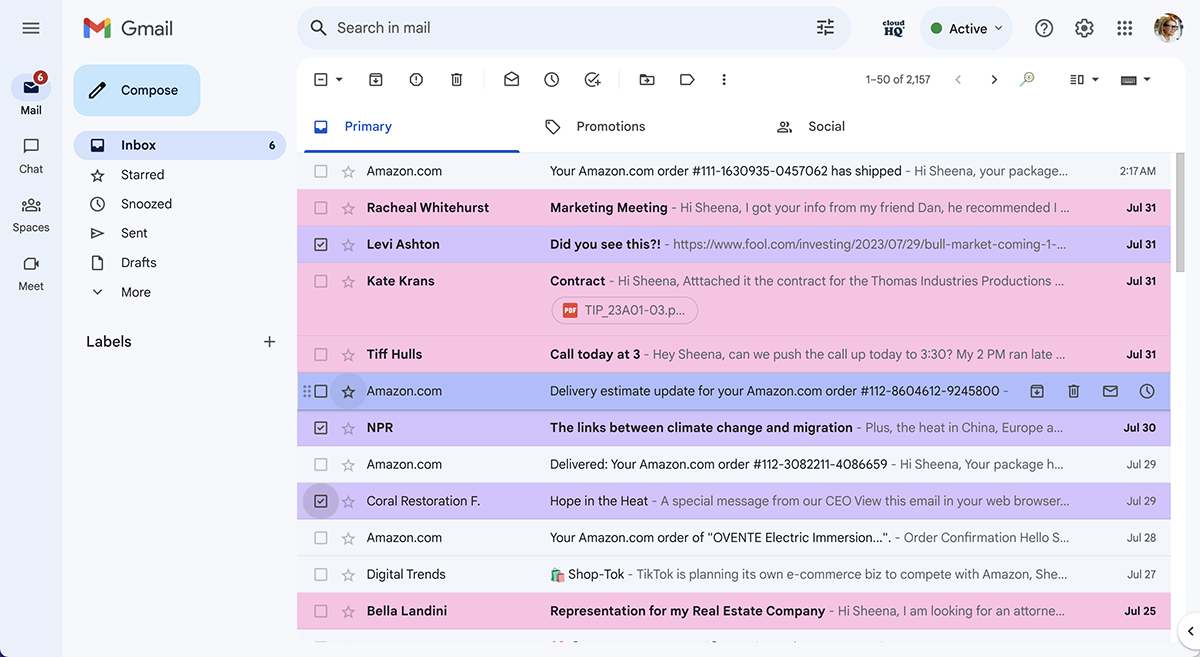Add selected email to Tasks

[592, 79]
